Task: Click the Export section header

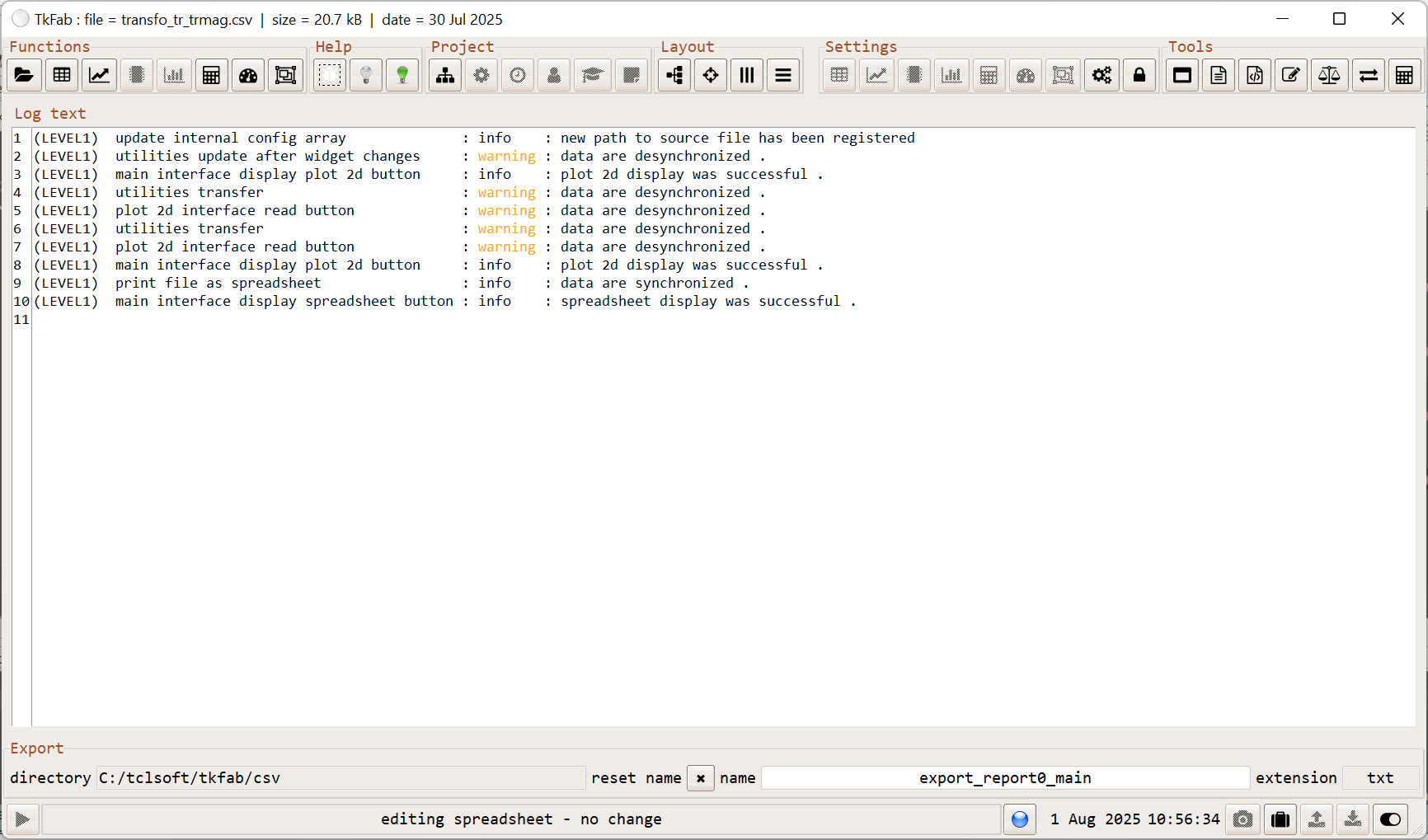Action: click(36, 748)
